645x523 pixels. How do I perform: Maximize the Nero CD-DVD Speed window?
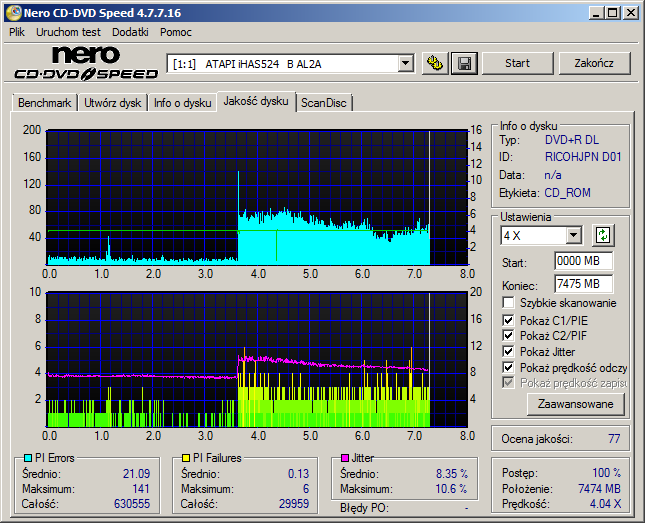click(613, 13)
